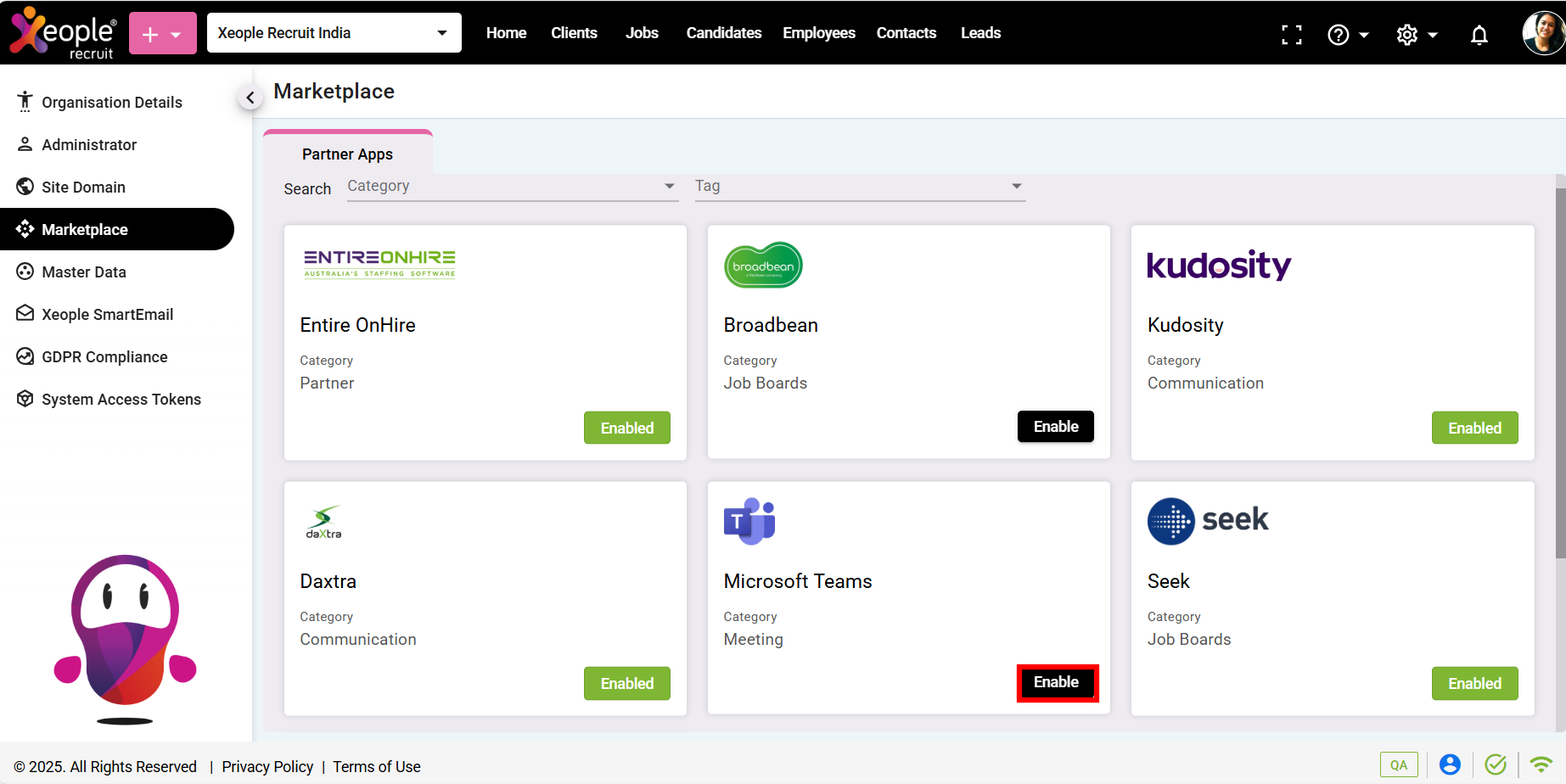This screenshot has height=784, width=1566.
Task: Click the Enabled button for Kudosity
Action: tap(1474, 428)
